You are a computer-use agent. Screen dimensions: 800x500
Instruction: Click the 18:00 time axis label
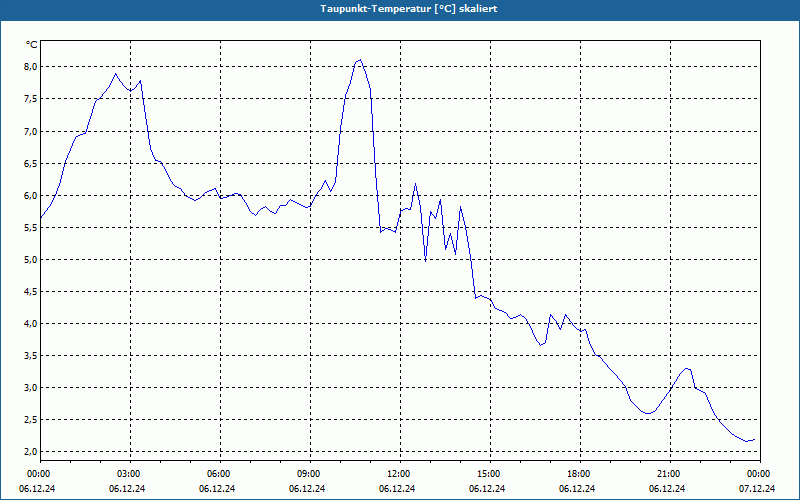pos(580,474)
